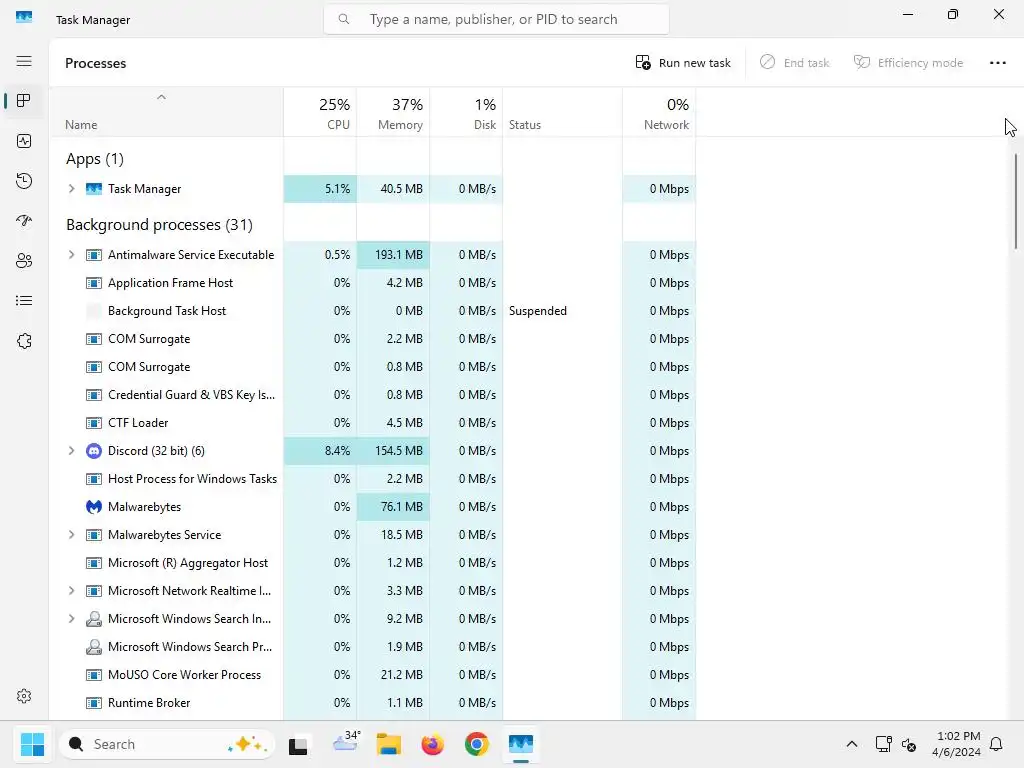Click the Efficiency mode button
Image resolution: width=1024 pixels, height=768 pixels.
tap(908, 63)
